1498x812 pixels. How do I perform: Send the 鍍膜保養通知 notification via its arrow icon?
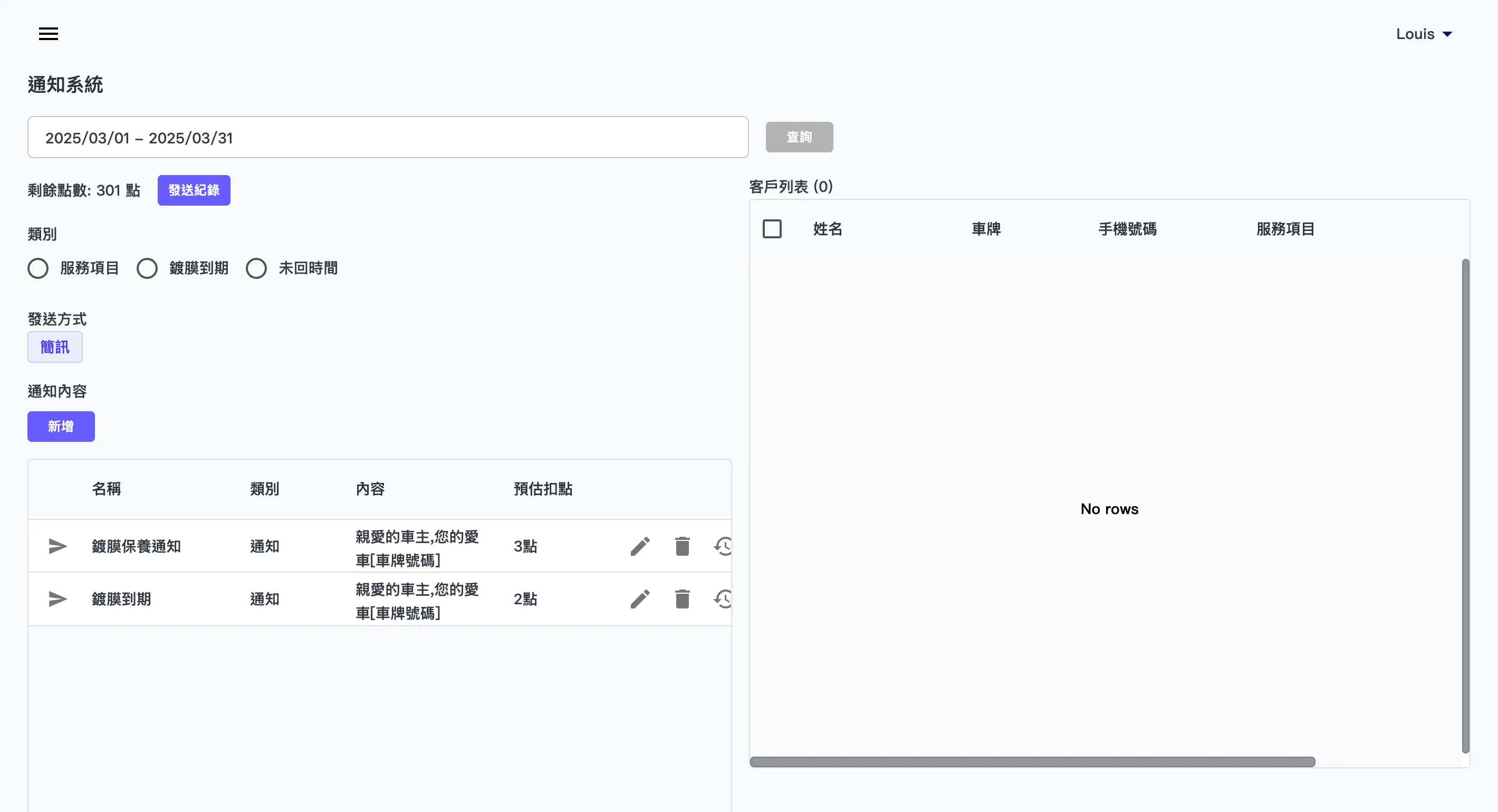pos(57,546)
